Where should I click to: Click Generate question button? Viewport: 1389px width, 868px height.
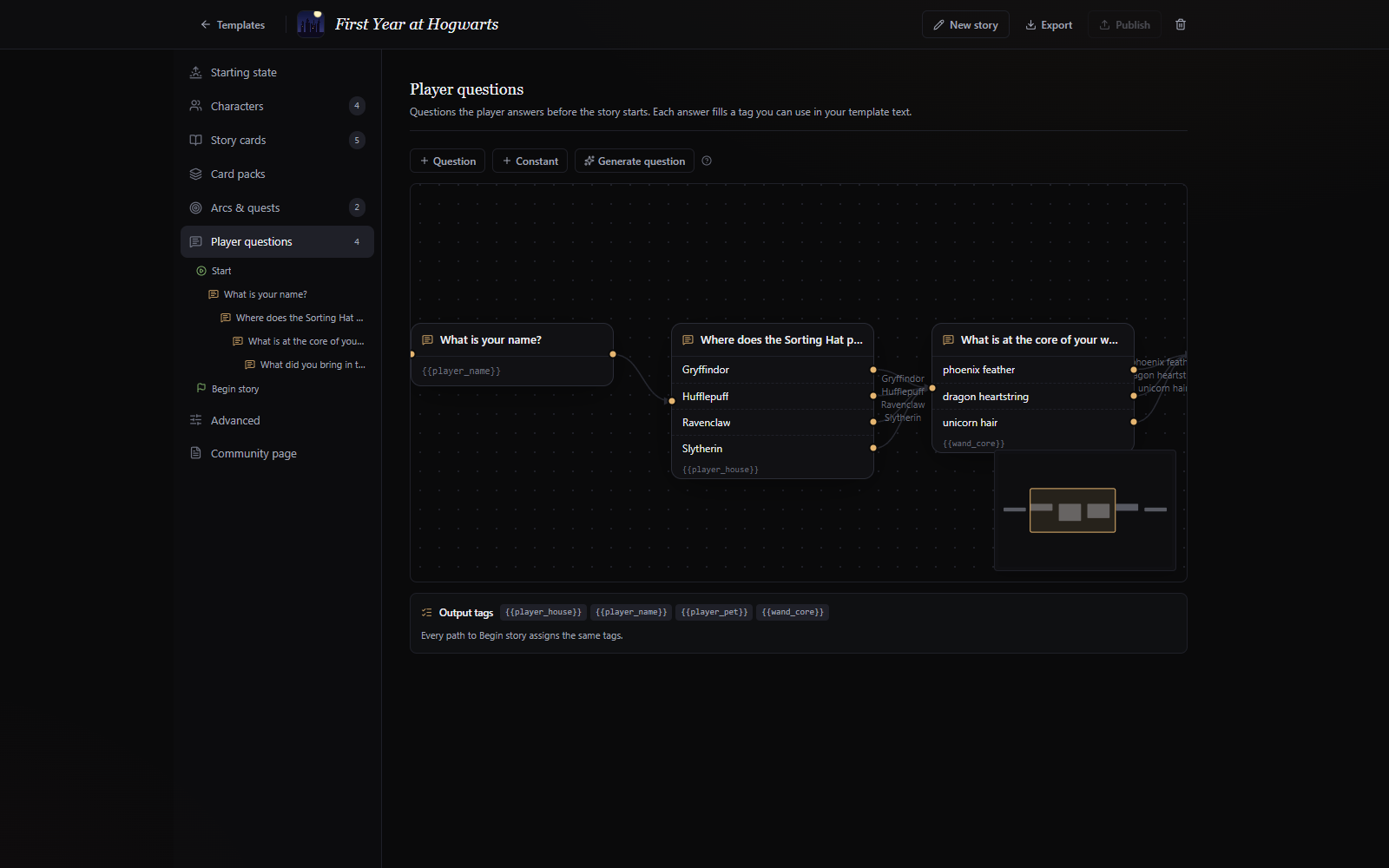point(635,161)
